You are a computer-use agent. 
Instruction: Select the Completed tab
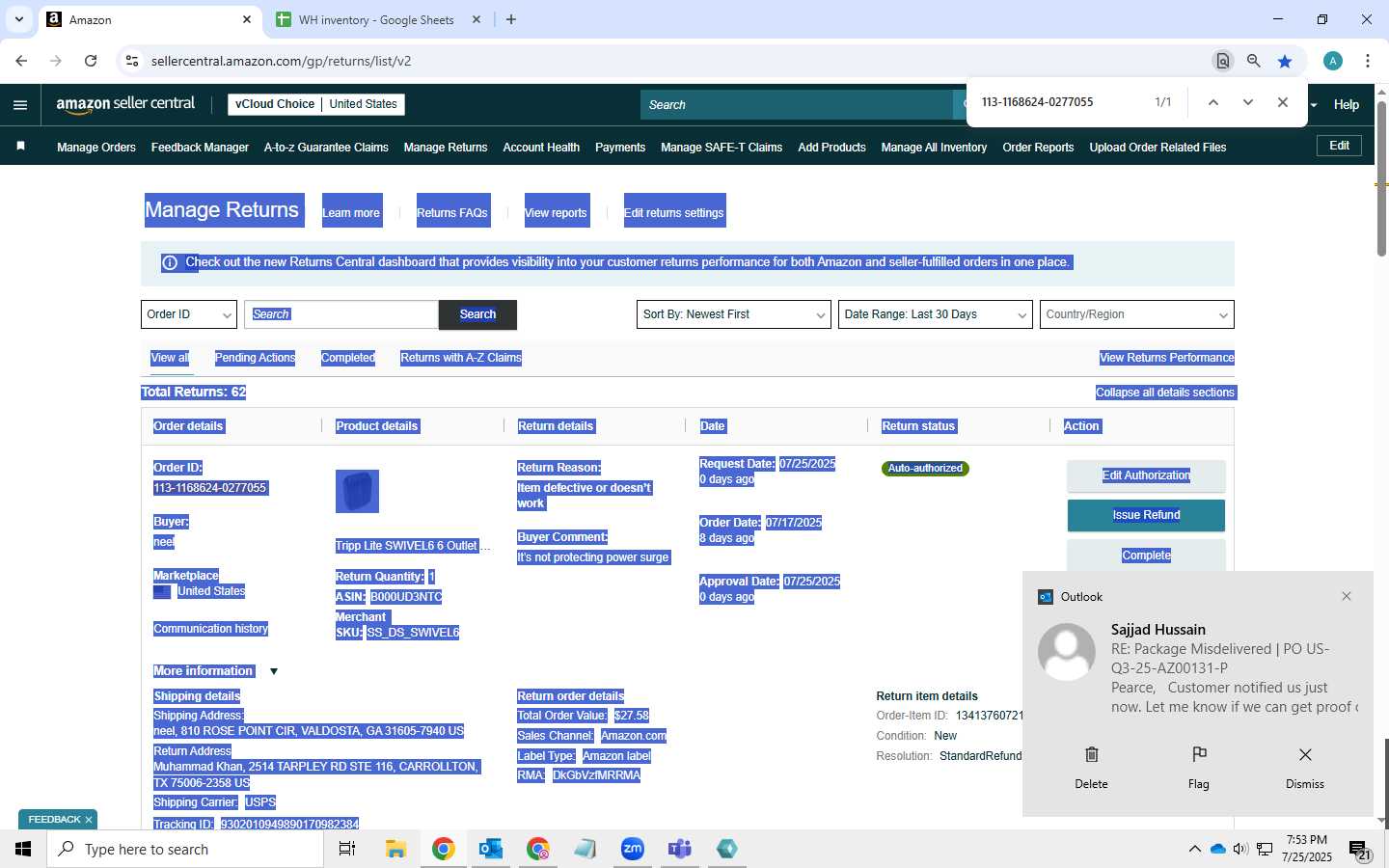(348, 358)
